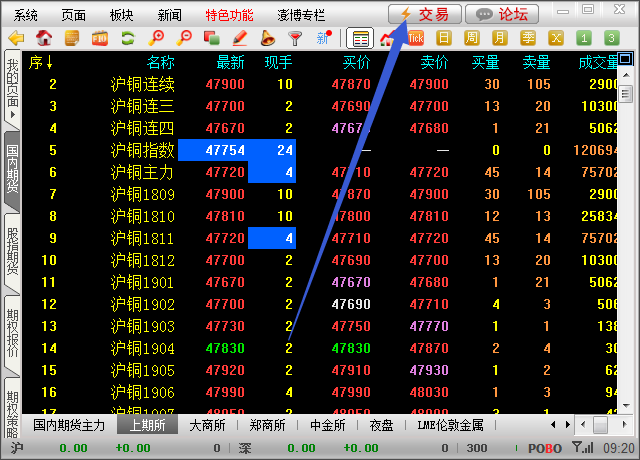Click the 新 news icon
Viewport: 640px width, 460px height.
coord(323,39)
